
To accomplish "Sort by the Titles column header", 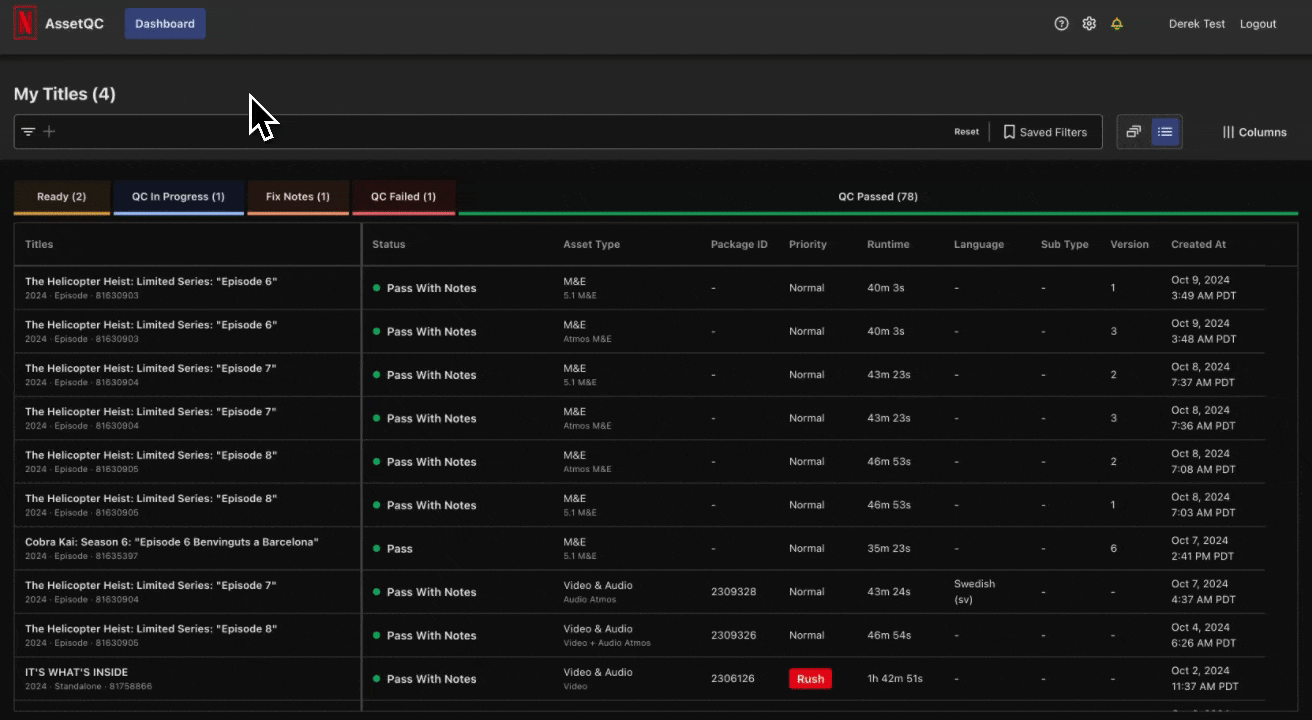I will (39, 244).
